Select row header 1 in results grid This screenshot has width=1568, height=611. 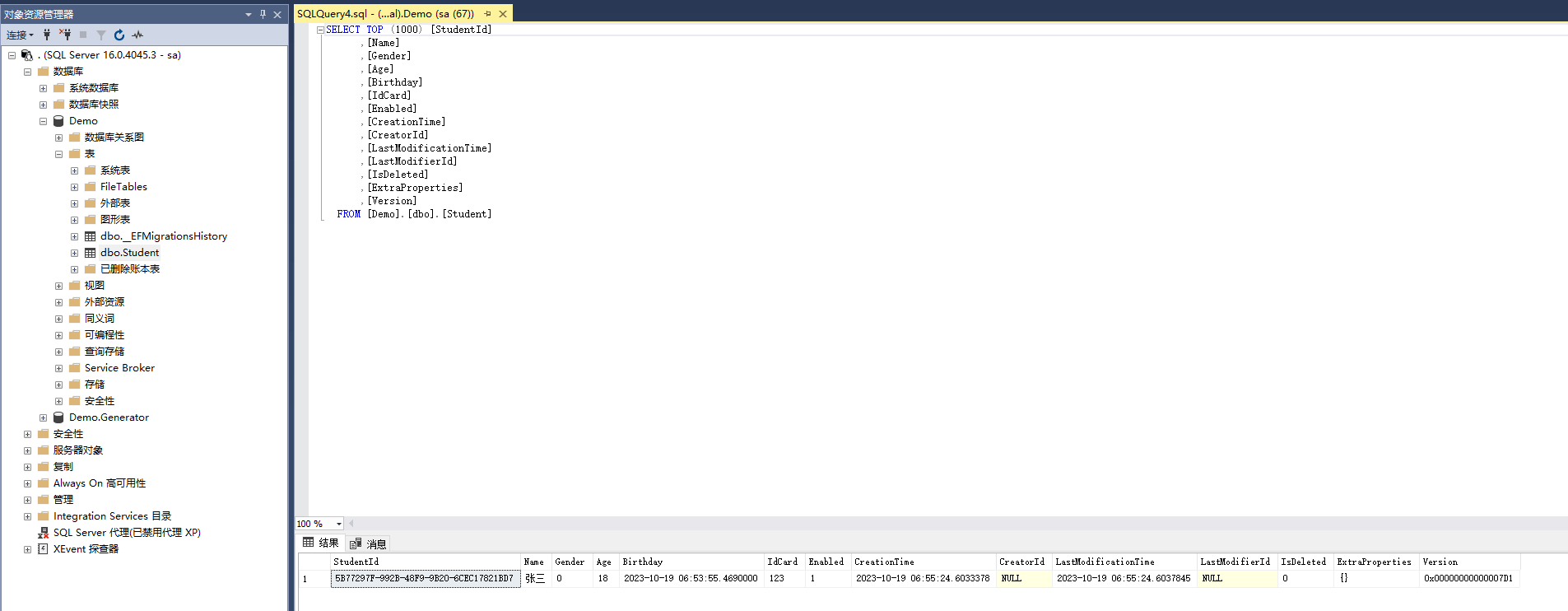tap(314, 578)
